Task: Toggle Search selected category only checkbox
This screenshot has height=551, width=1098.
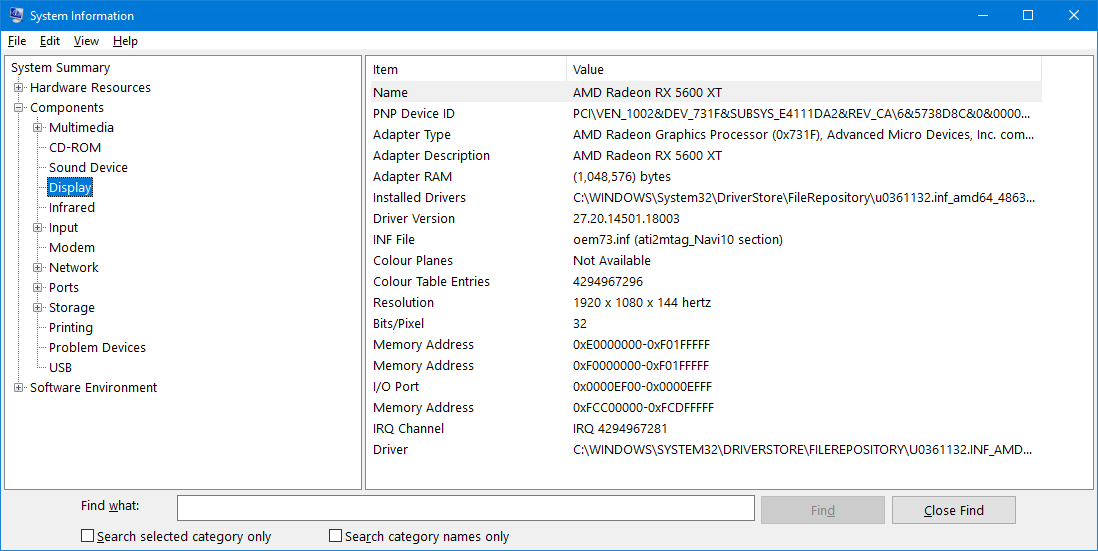Action: click(x=88, y=536)
